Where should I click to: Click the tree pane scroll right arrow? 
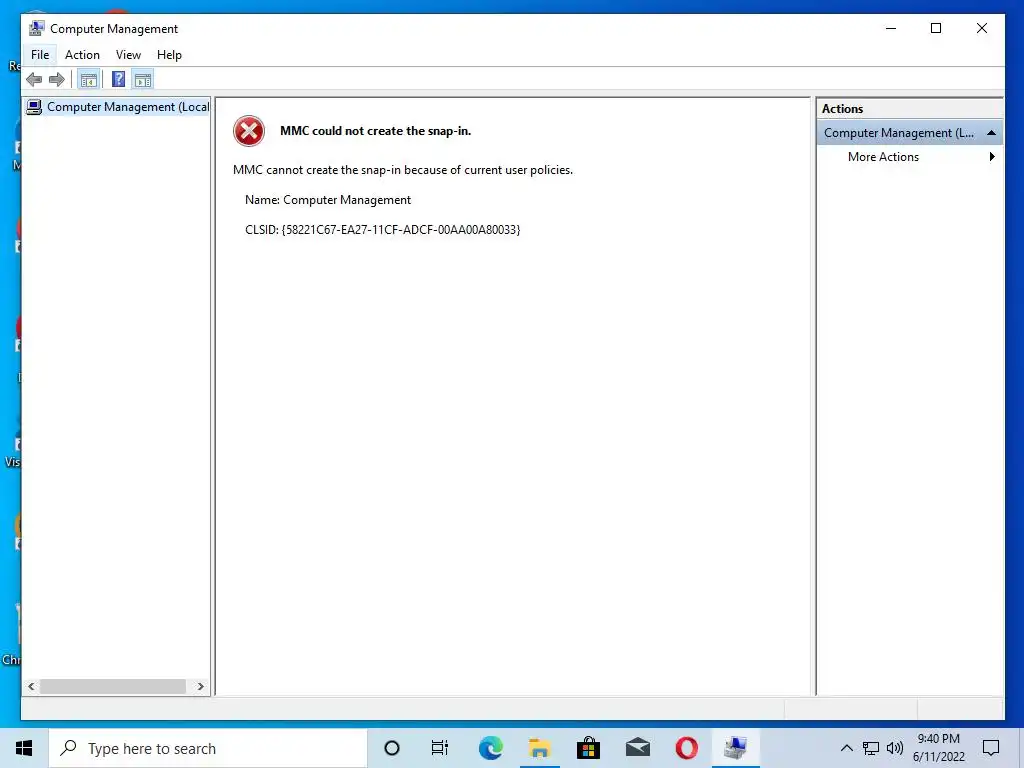[x=200, y=686]
